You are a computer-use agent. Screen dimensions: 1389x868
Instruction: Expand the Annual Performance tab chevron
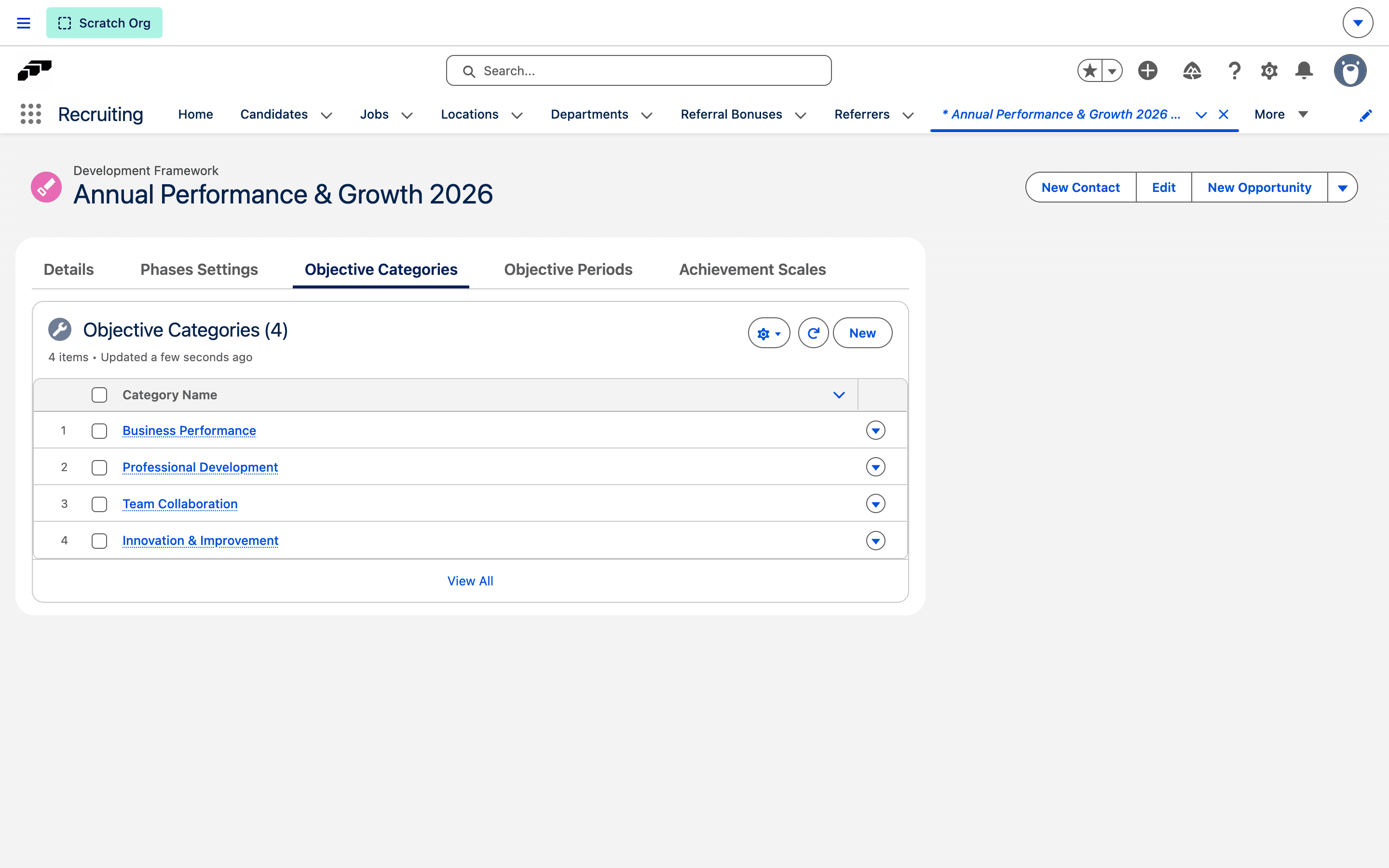pos(1201,115)
